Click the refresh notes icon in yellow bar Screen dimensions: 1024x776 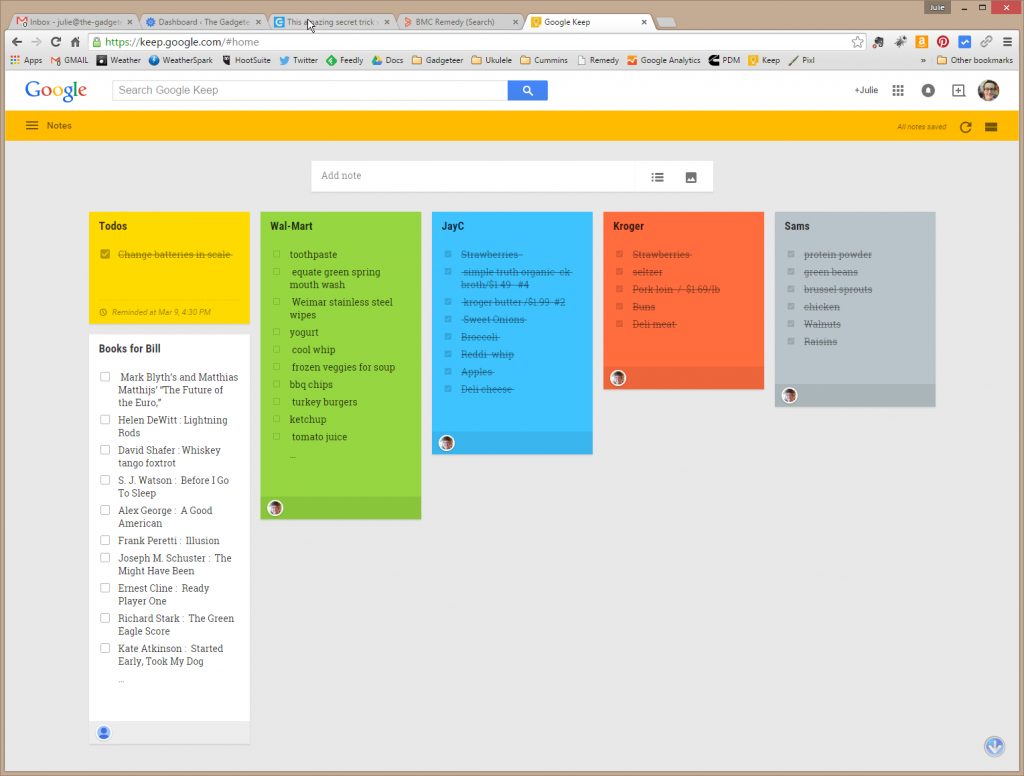[x=965, y=127]
